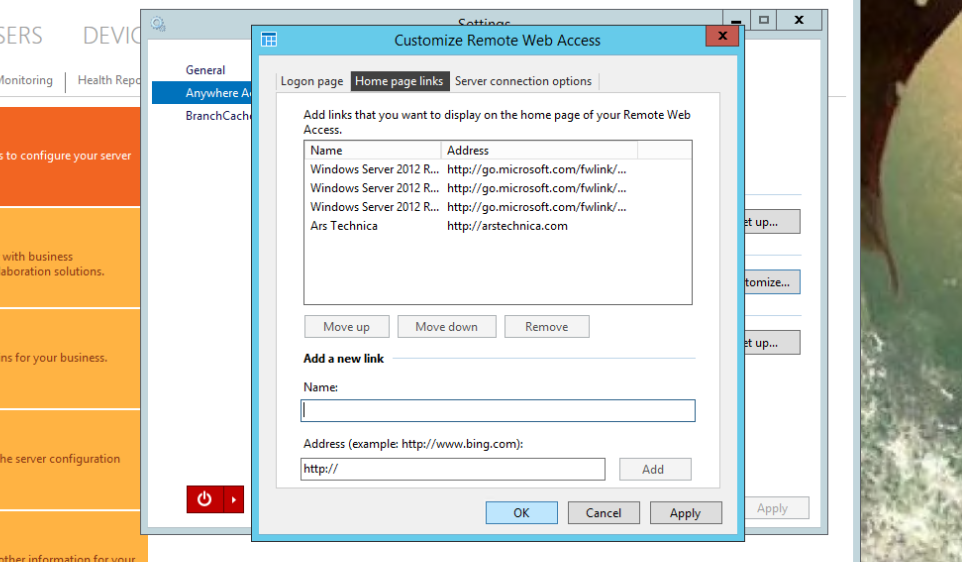Close the Customize Remote Web Access dialog
962x562 pixels.
[722, 36]
